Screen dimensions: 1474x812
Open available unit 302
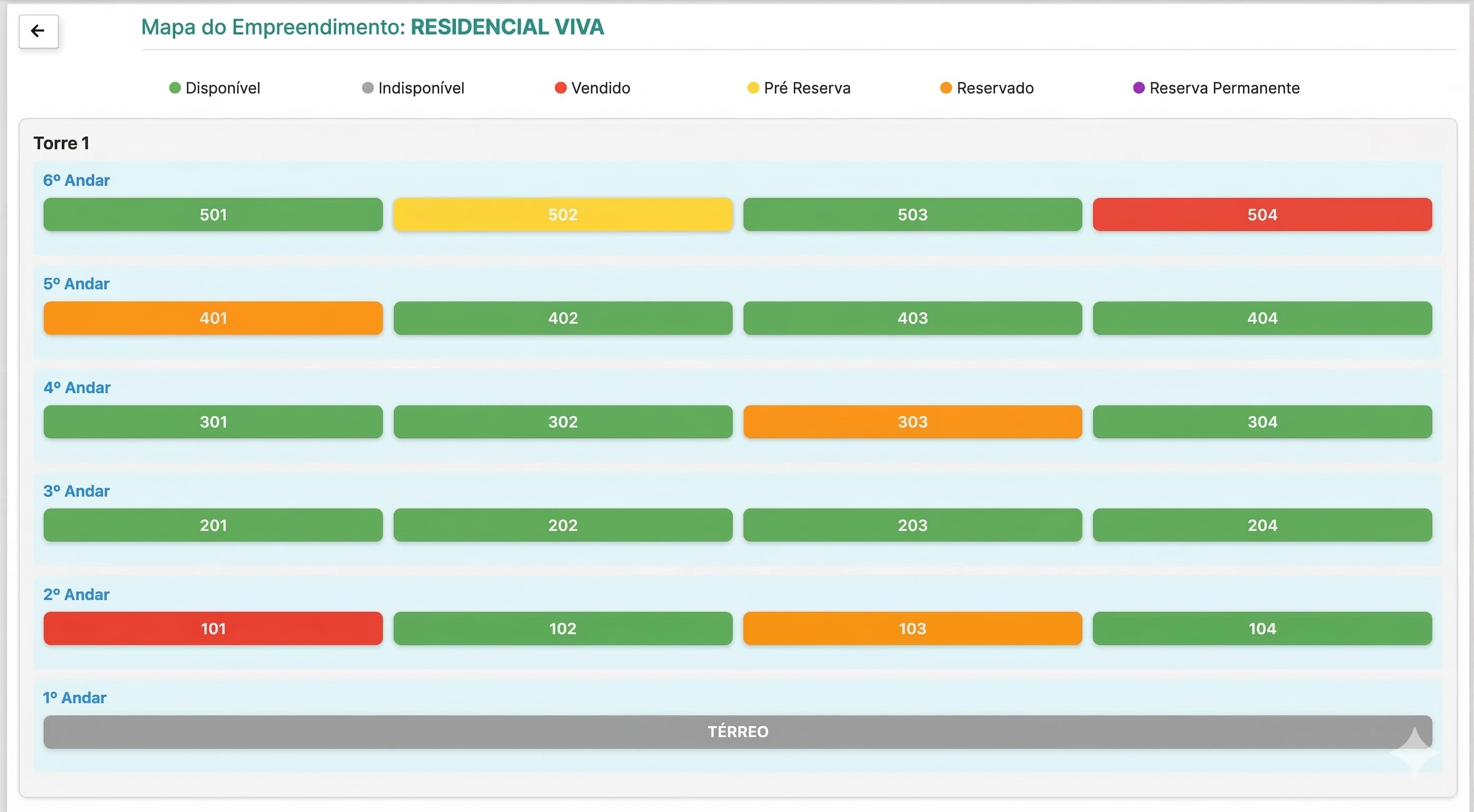(x=563, y=422)
